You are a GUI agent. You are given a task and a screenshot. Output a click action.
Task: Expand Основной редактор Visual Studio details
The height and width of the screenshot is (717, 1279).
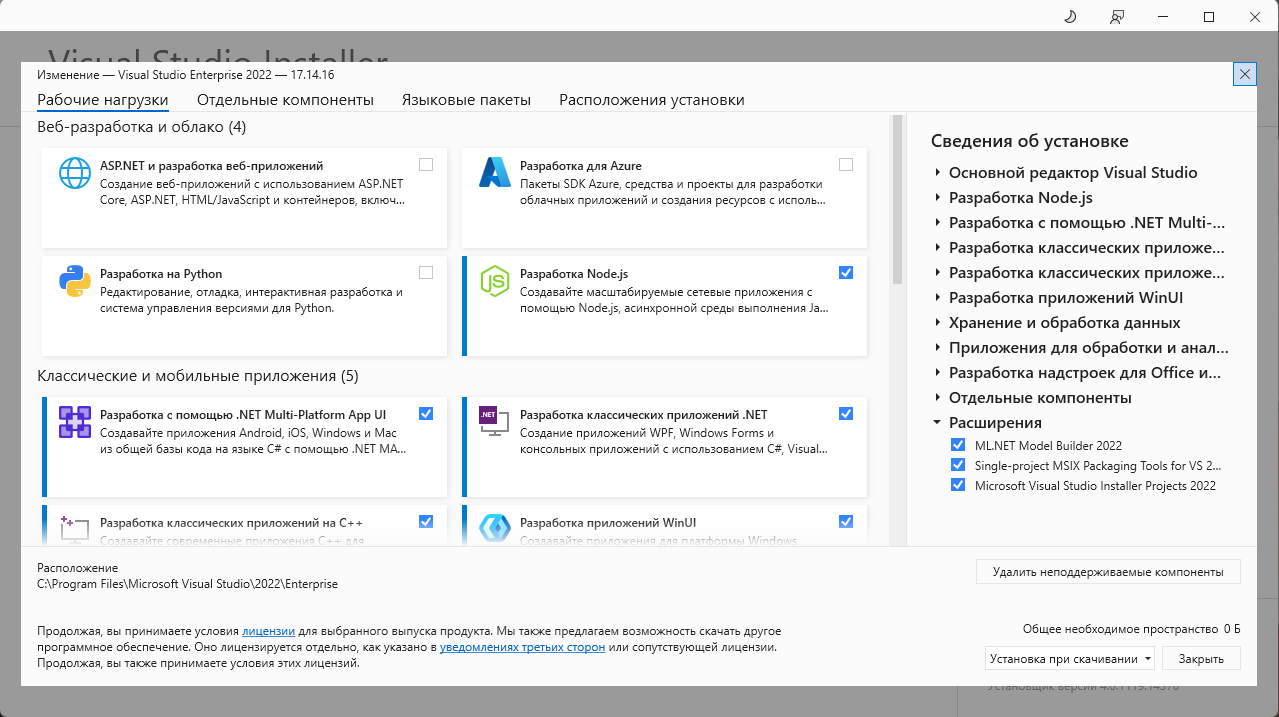937,173
